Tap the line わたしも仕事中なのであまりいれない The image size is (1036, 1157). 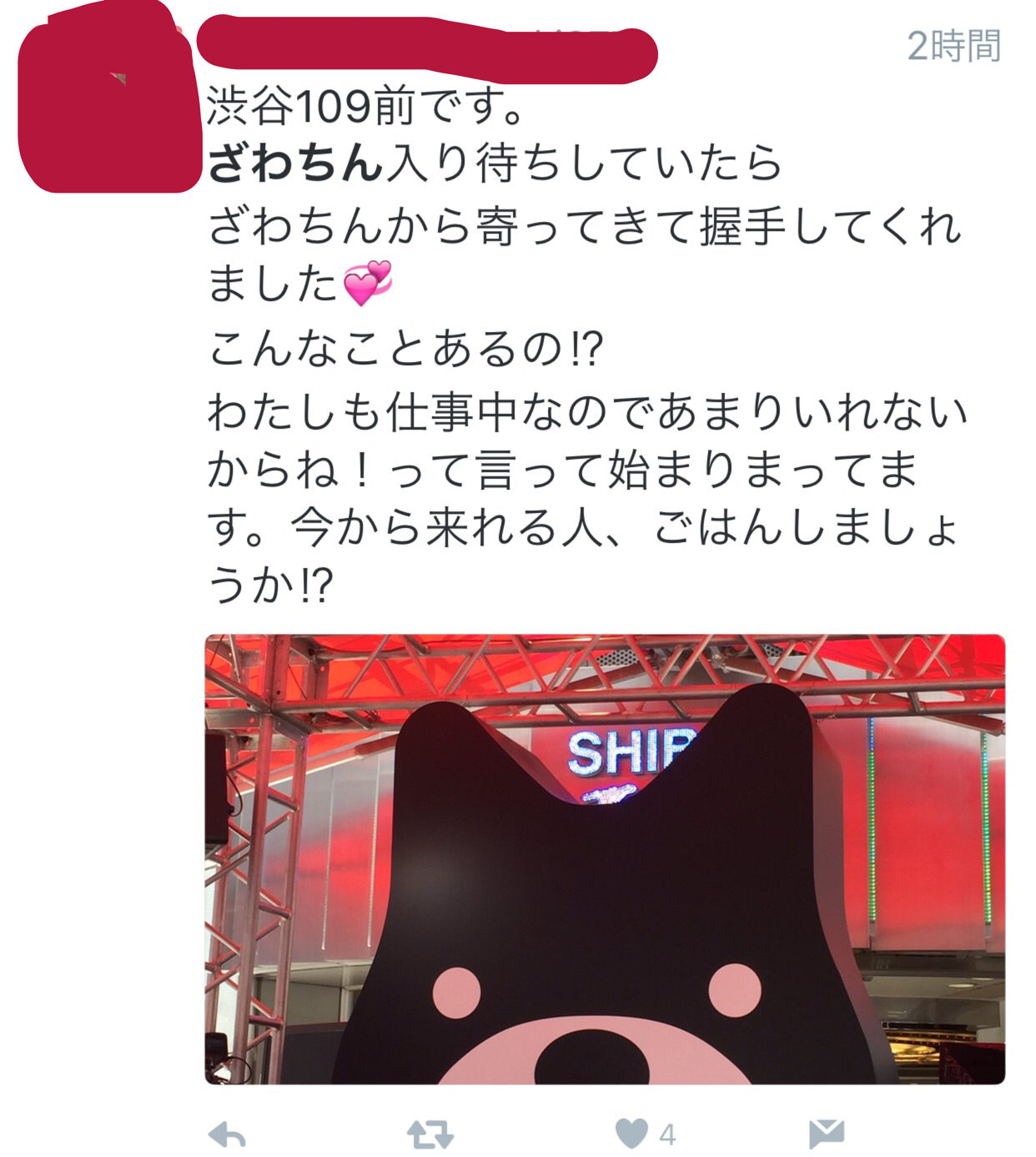587,412
